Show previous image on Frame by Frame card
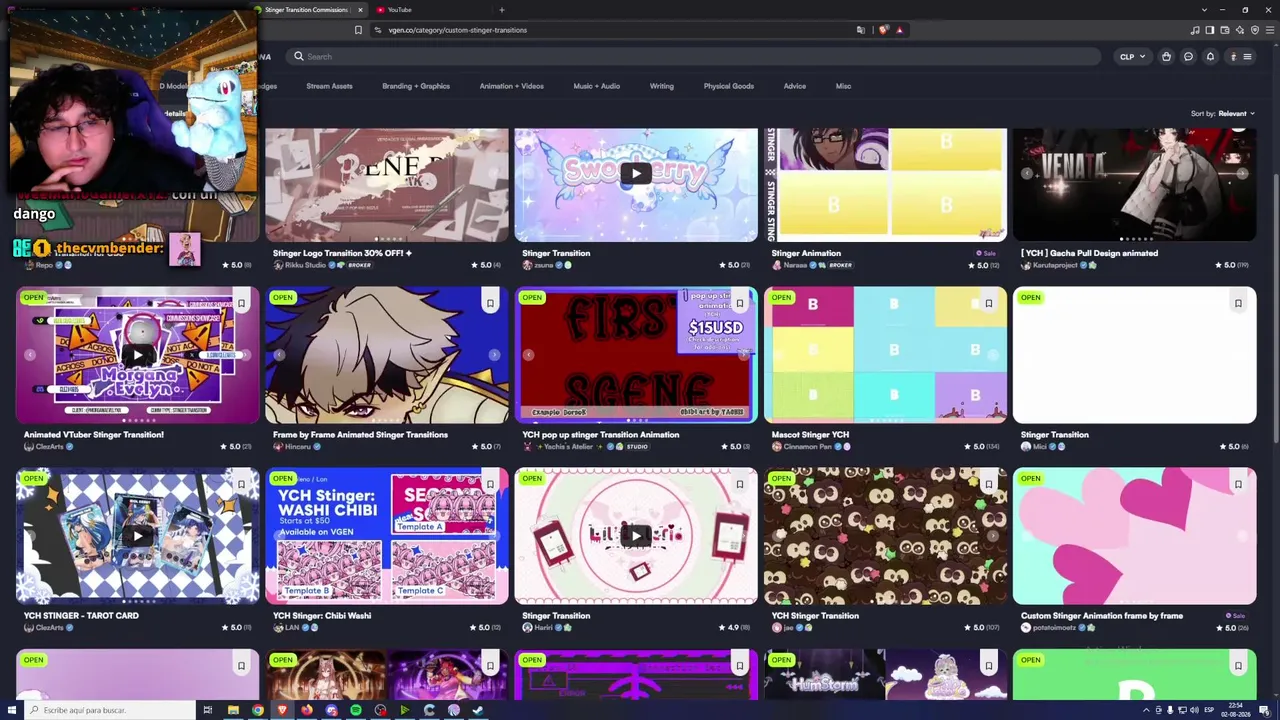 tap(279, 355)
